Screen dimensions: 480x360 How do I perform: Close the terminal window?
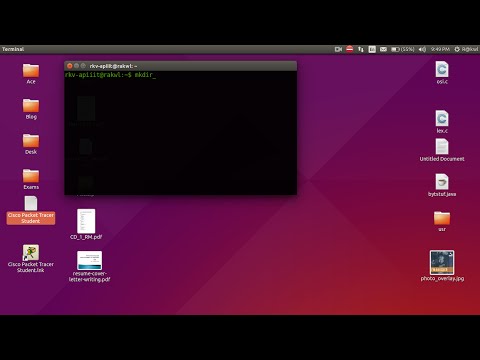click(x=70, y=66)
